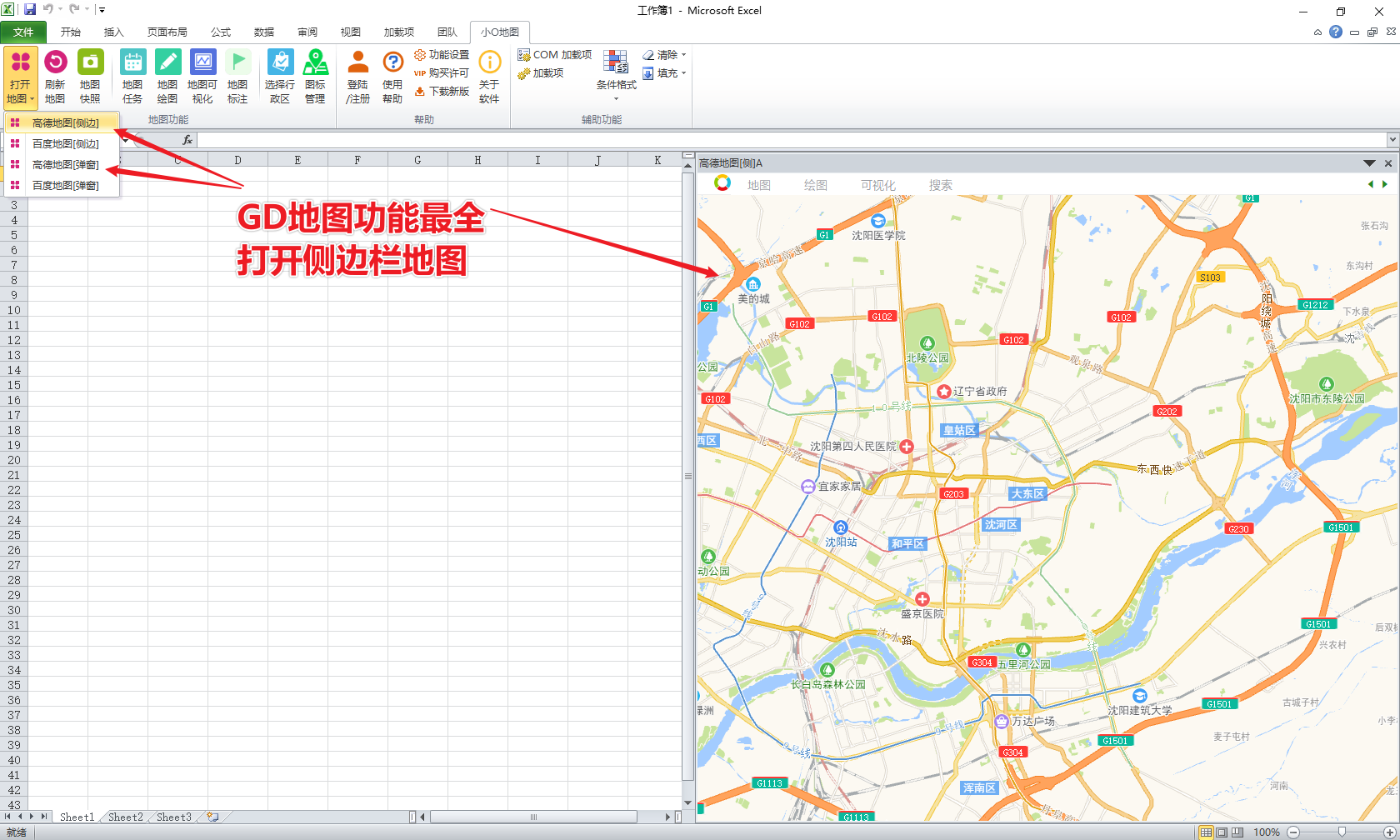Image resolution: width=1400 pixels, height=840 pixels.
Task: Click the zoom slider handle
Action: (1342, 832)
